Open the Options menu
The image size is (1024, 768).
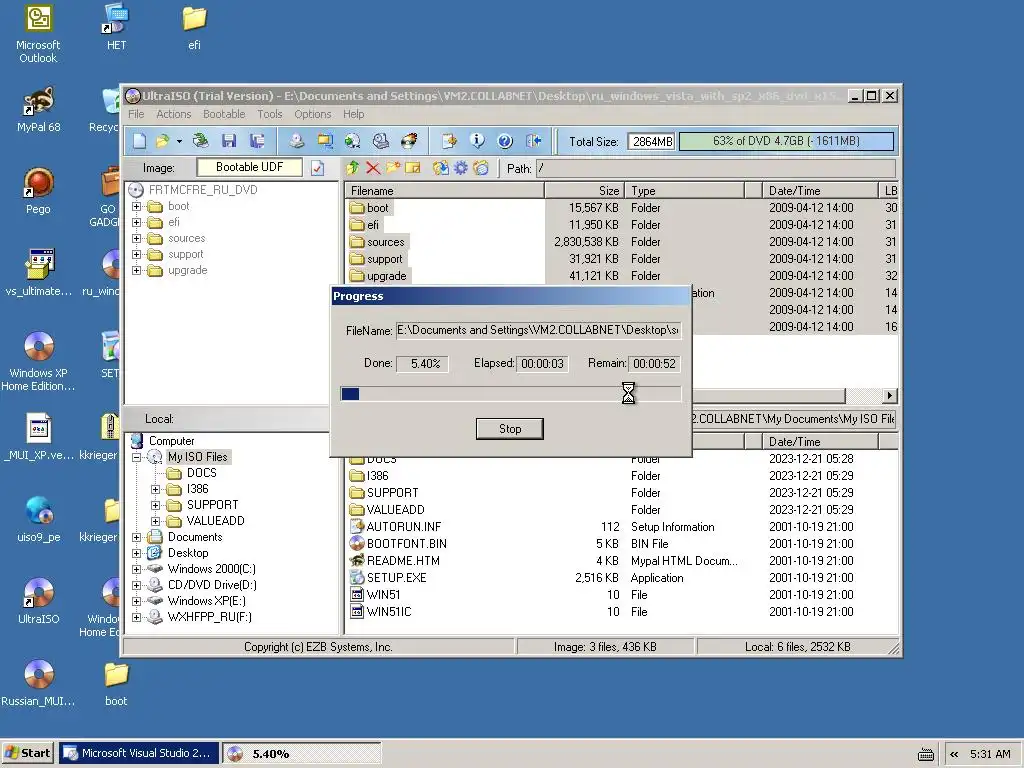pos(313,114)
